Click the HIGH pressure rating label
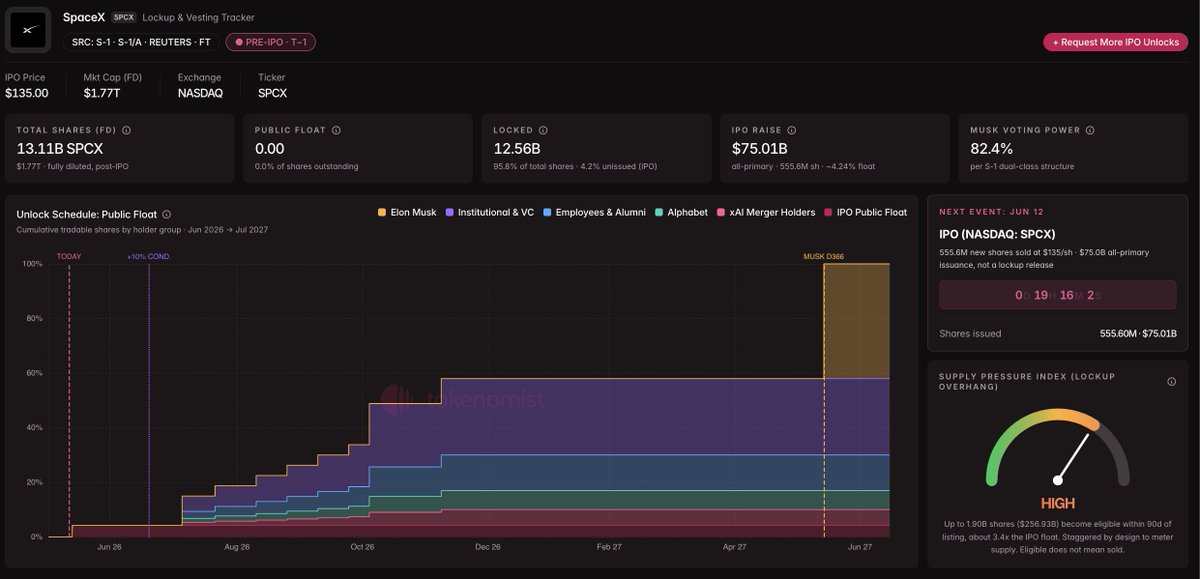 click(1057, 504)
